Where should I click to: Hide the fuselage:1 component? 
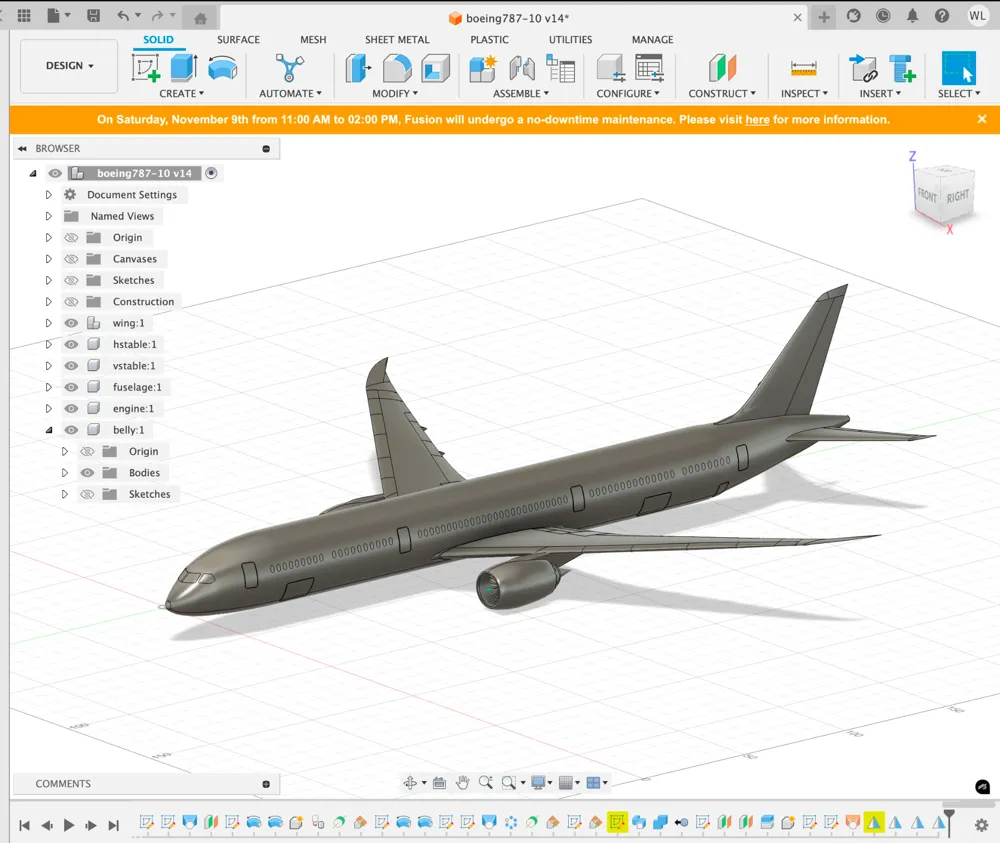71,387
